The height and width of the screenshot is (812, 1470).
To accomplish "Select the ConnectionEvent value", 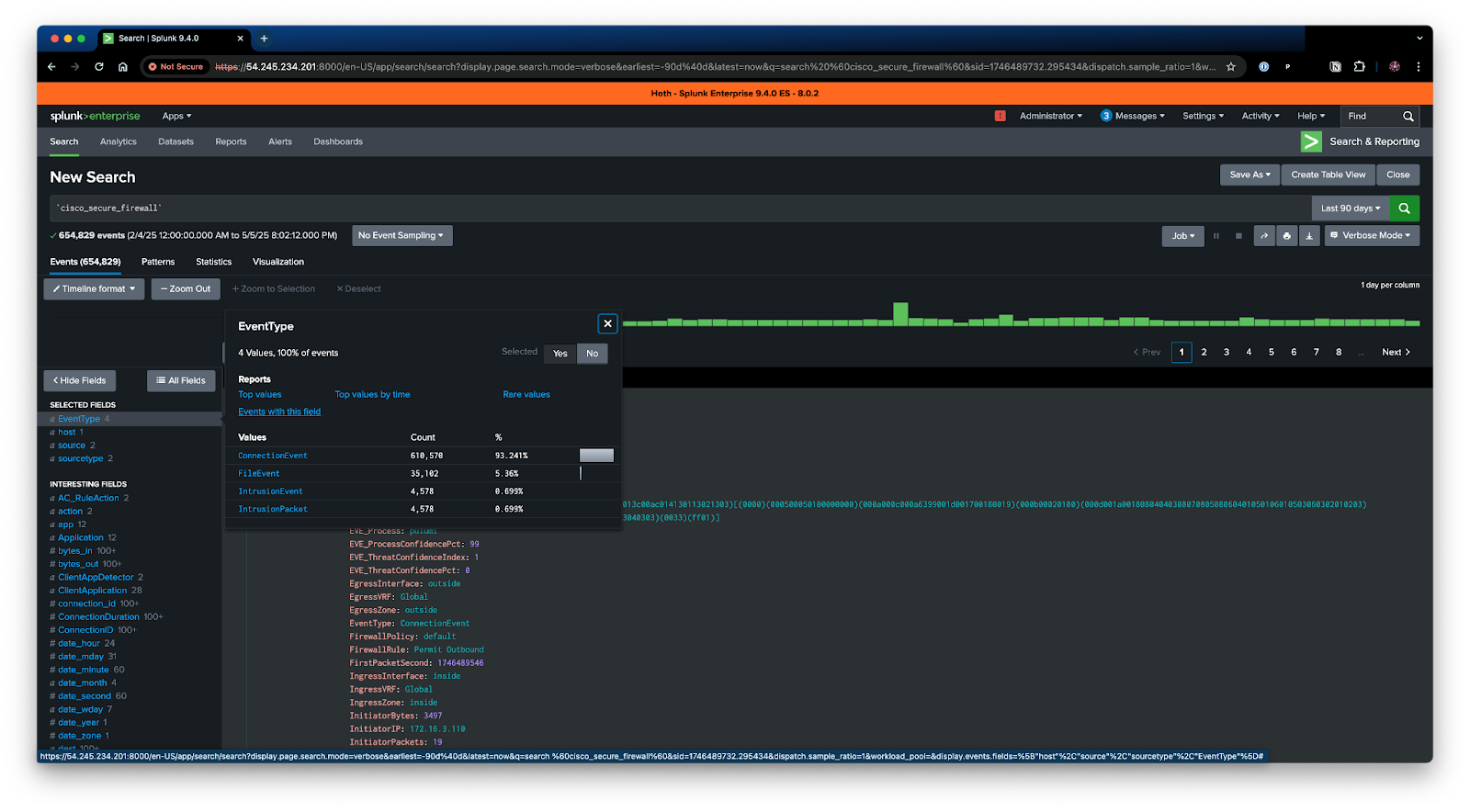I will coord(273,456).
